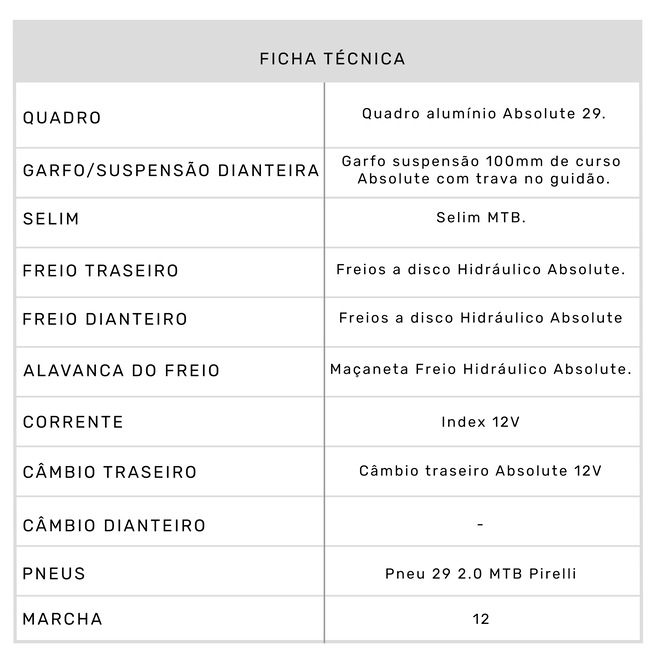Select the QUADRO row label

coord(62,118)
